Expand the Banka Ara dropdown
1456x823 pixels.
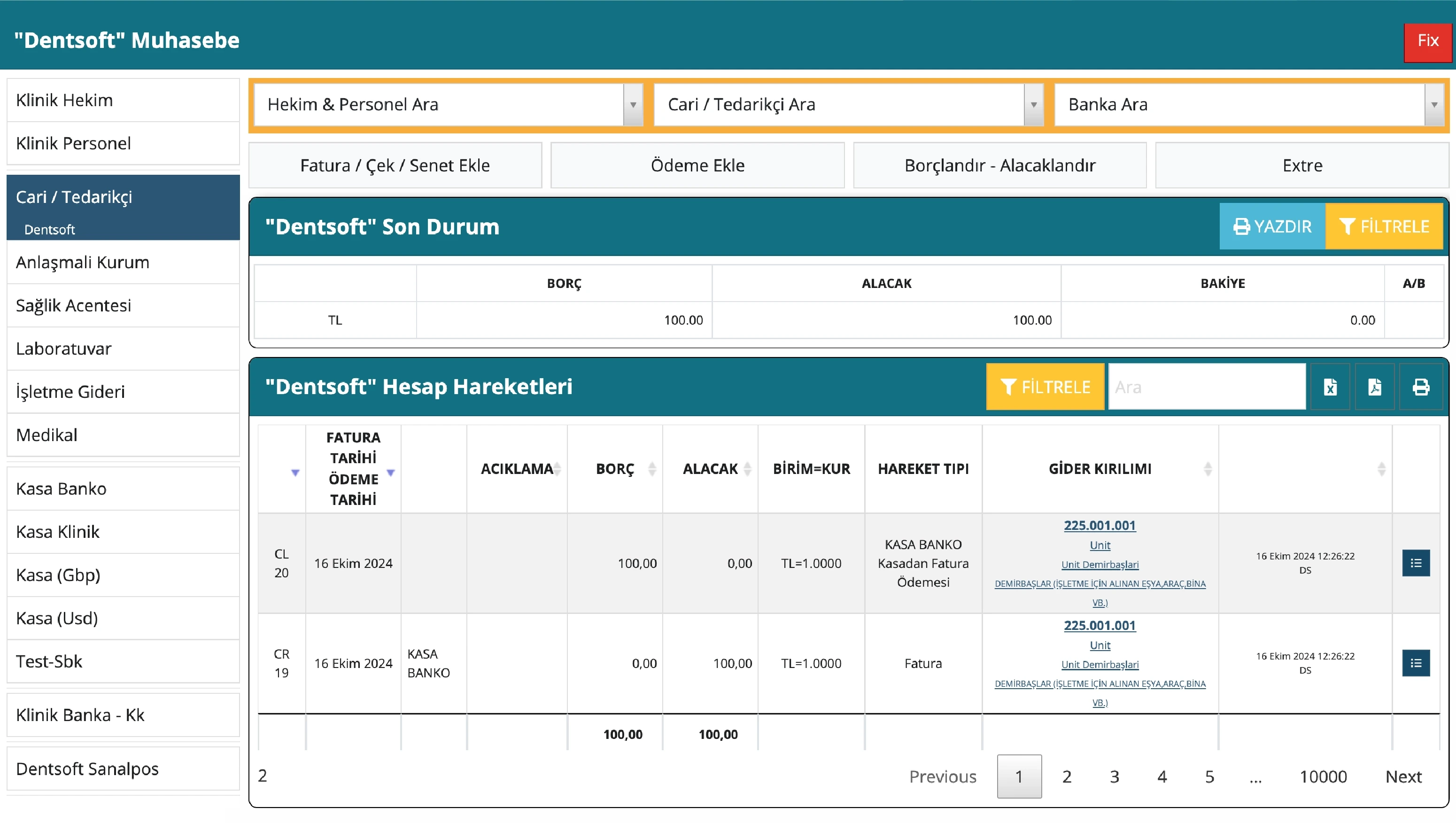[x=1434, y=105]
